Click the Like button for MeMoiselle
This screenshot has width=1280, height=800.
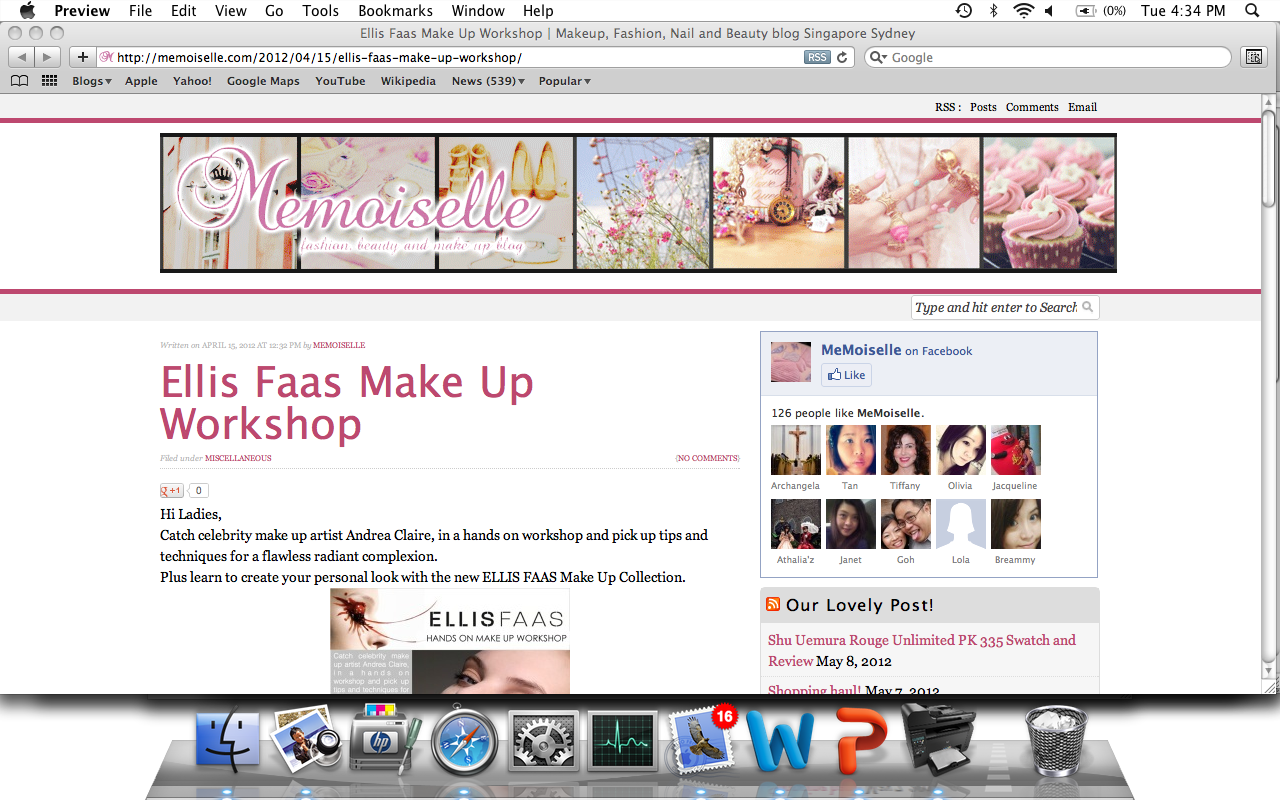[846, 375]
